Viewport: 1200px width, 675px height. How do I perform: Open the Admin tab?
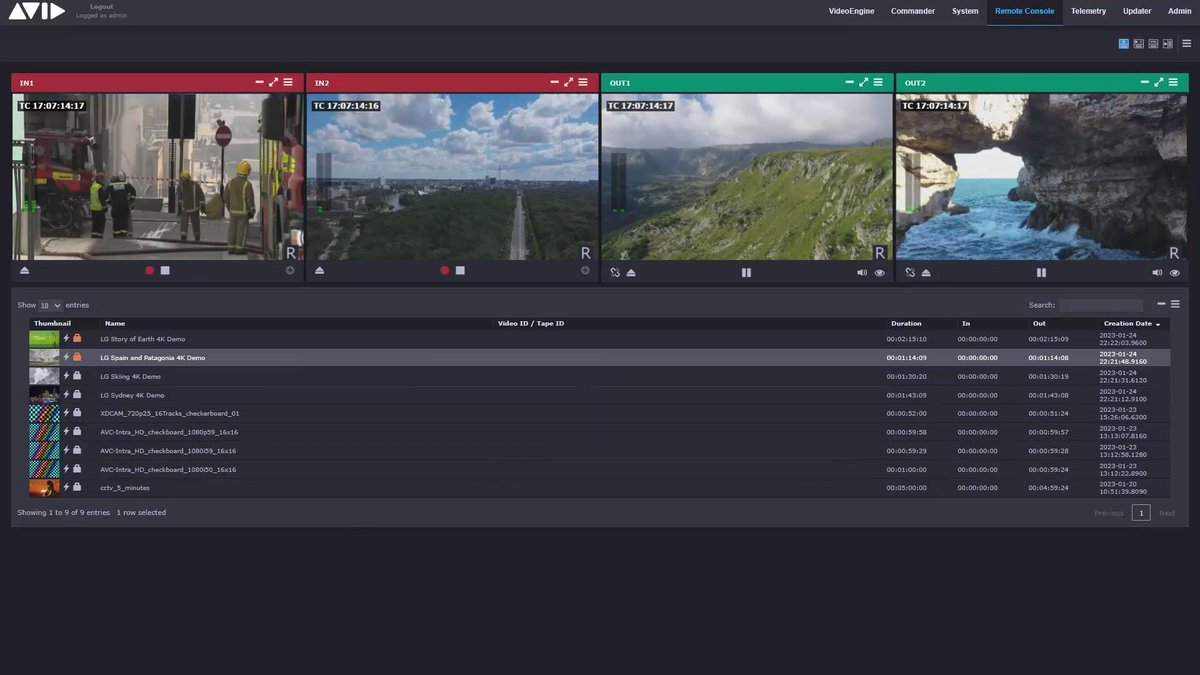tap(1179, 12)
